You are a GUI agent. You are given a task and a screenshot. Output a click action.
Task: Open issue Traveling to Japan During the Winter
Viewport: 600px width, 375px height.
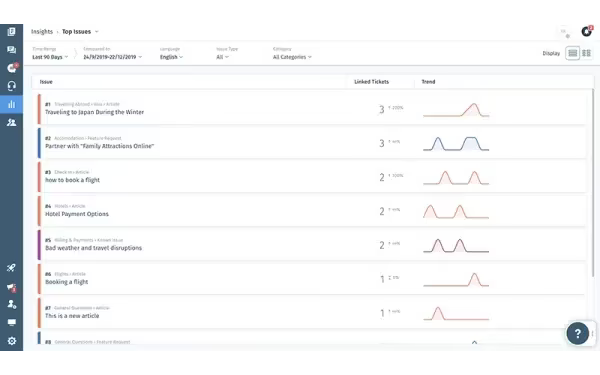[x=95, y=112]
